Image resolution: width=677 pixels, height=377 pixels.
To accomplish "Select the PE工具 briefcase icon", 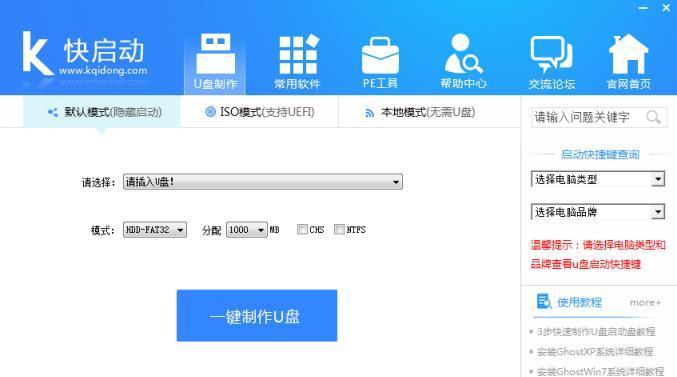I will pyautogui.click(x=380, y=55).
